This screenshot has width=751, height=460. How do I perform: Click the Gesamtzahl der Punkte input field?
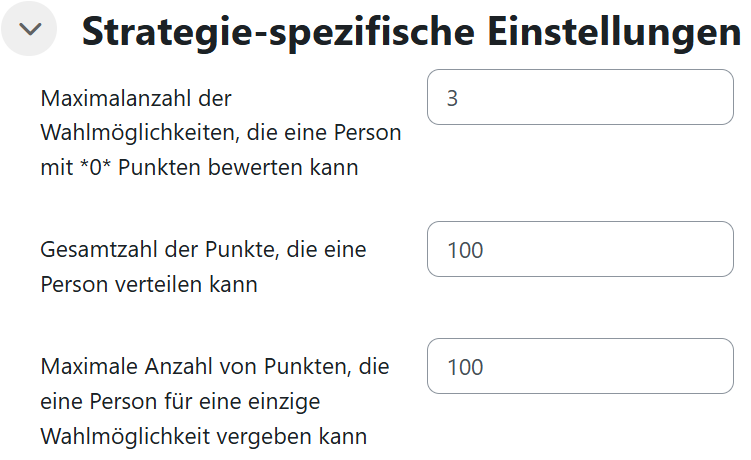[x=580, y=249]
